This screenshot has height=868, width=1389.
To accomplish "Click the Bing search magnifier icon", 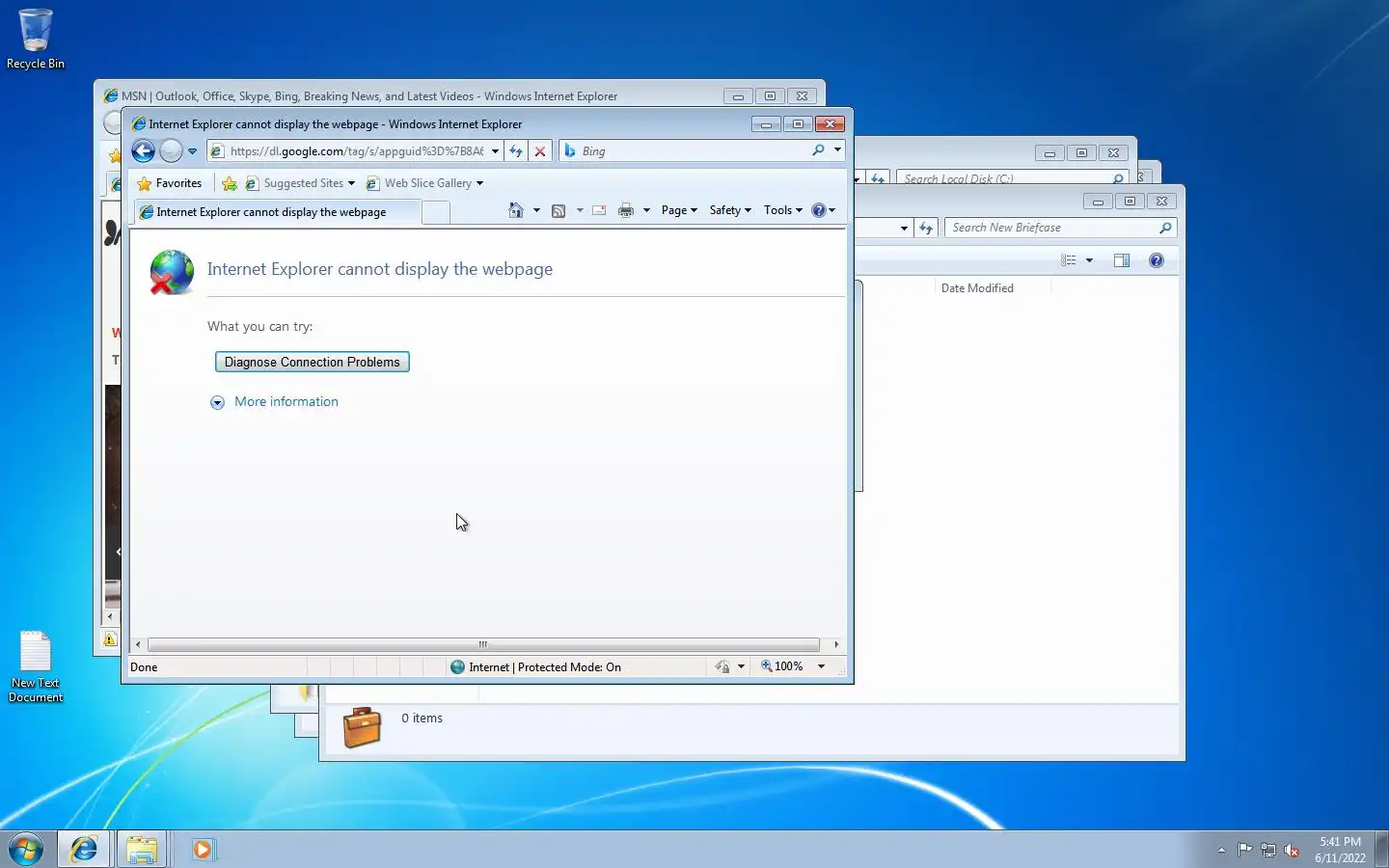I will click(x=818, y=150).
